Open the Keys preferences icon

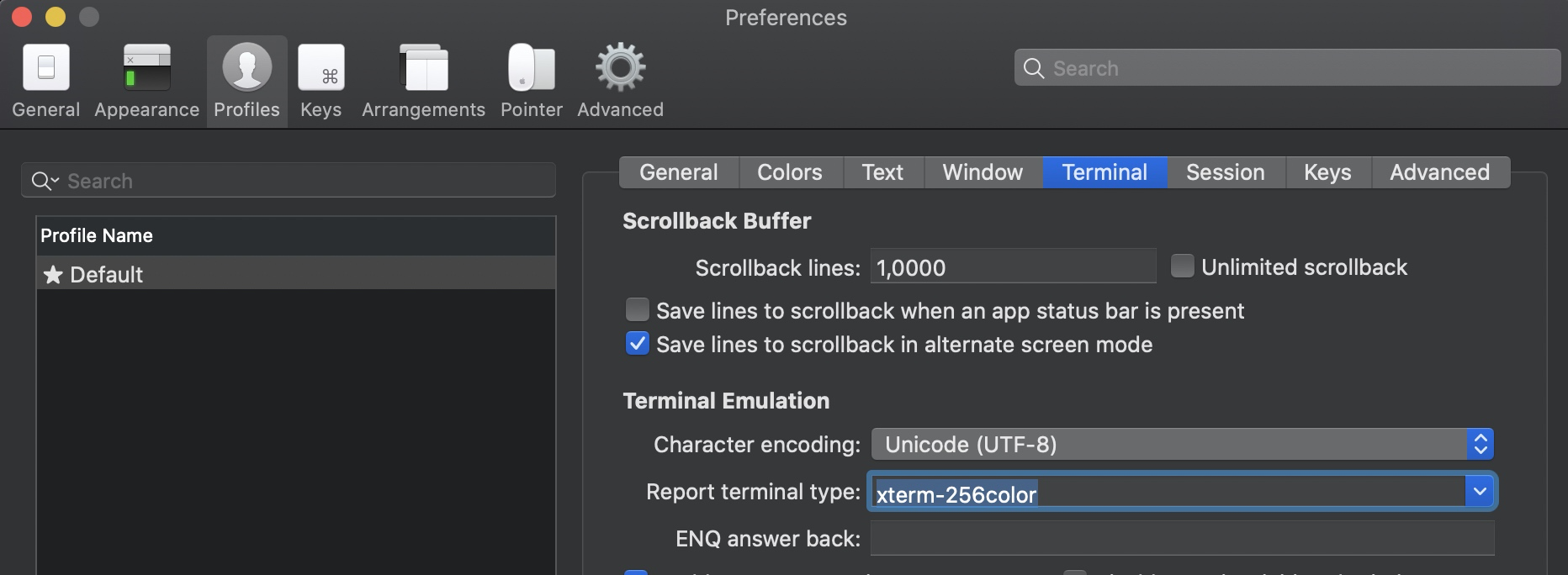[321, 68]
